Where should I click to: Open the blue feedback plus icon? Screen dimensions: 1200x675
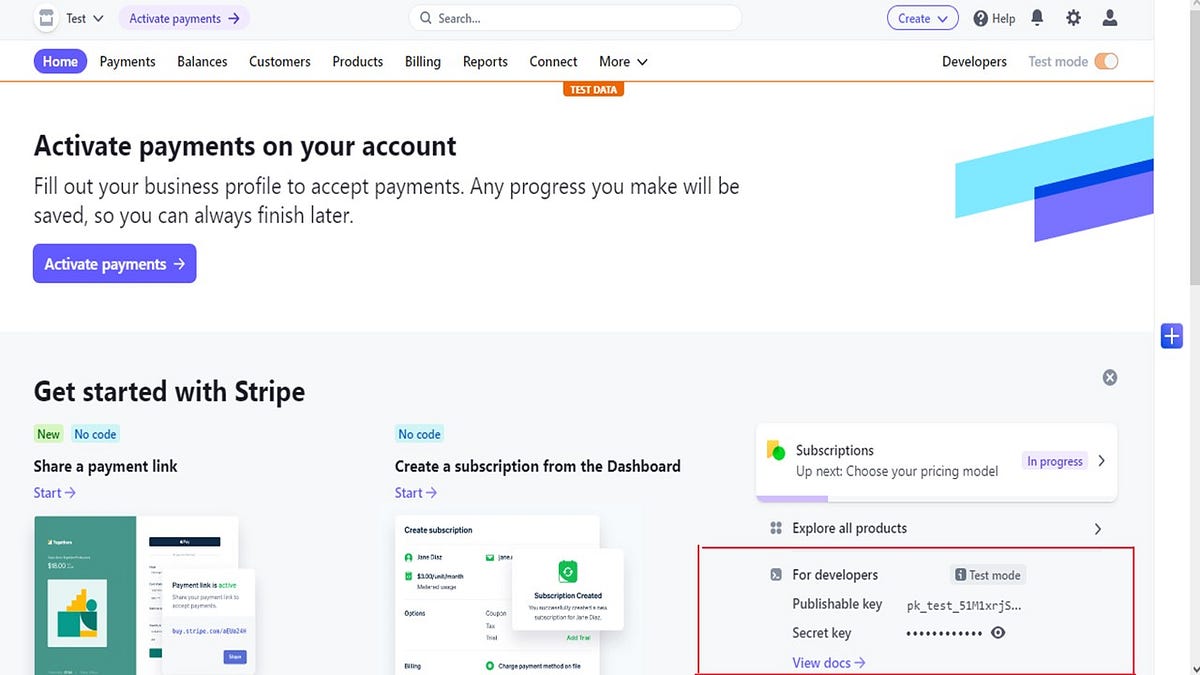(x=1171, y=335)
